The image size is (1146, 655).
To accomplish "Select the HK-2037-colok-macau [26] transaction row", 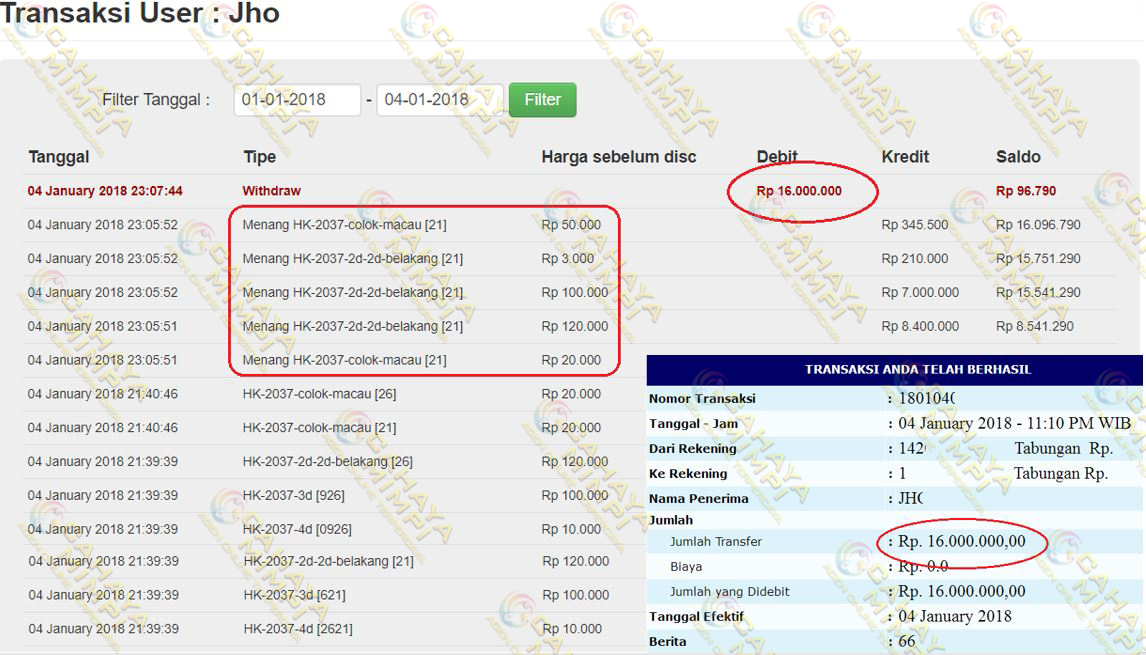I will [319, 394].
